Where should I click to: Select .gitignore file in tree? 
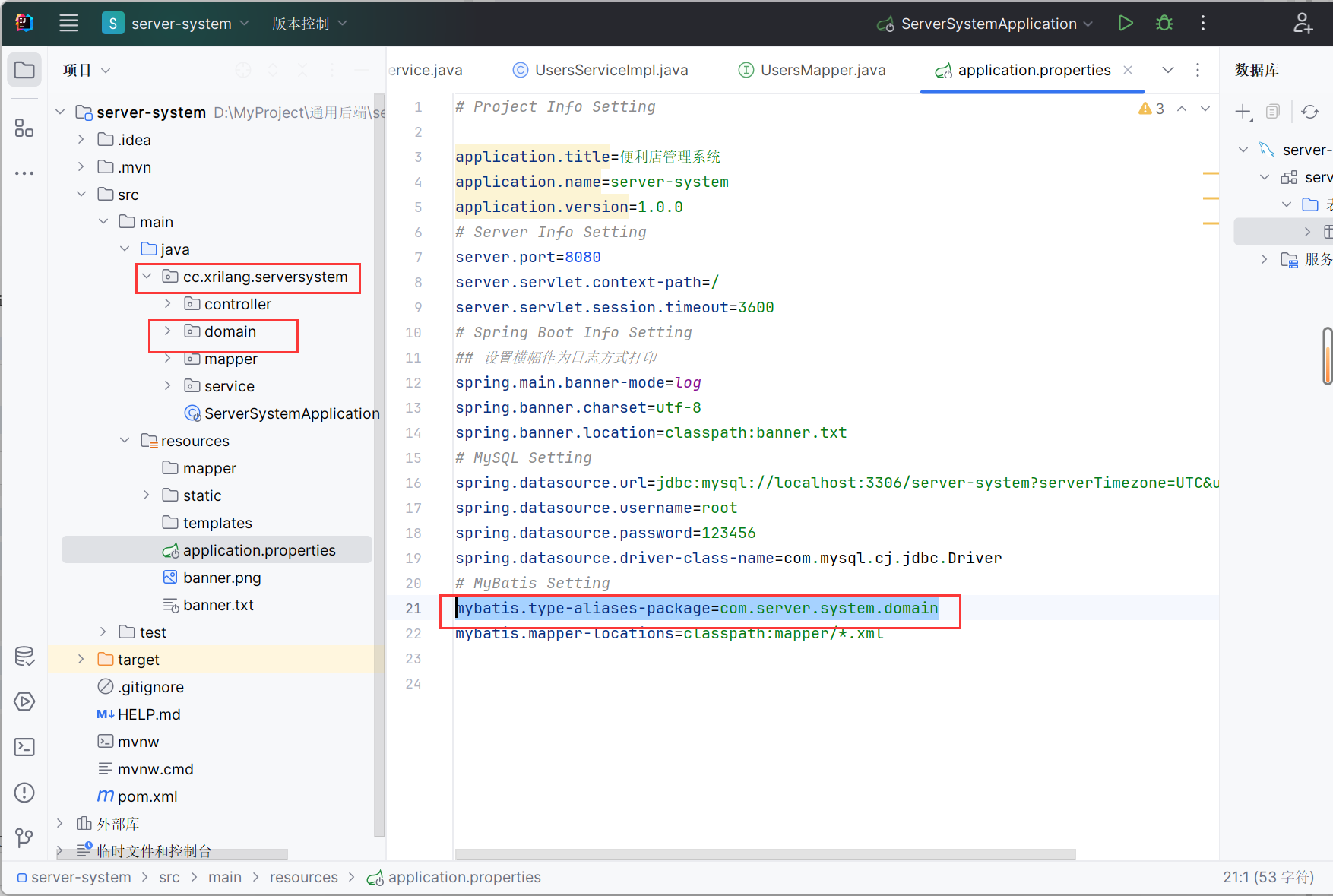(x=141, y=687)
